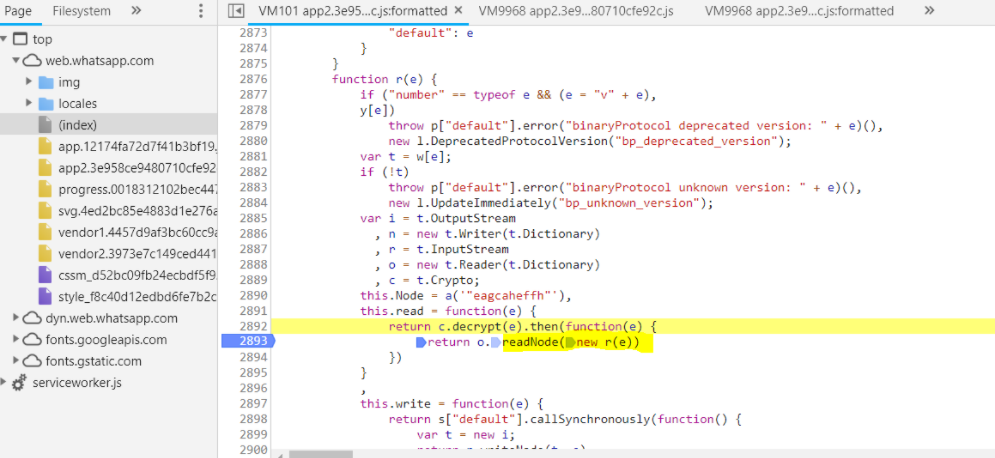
Task: Open the (index) file
Action: [x=77, y=125]
